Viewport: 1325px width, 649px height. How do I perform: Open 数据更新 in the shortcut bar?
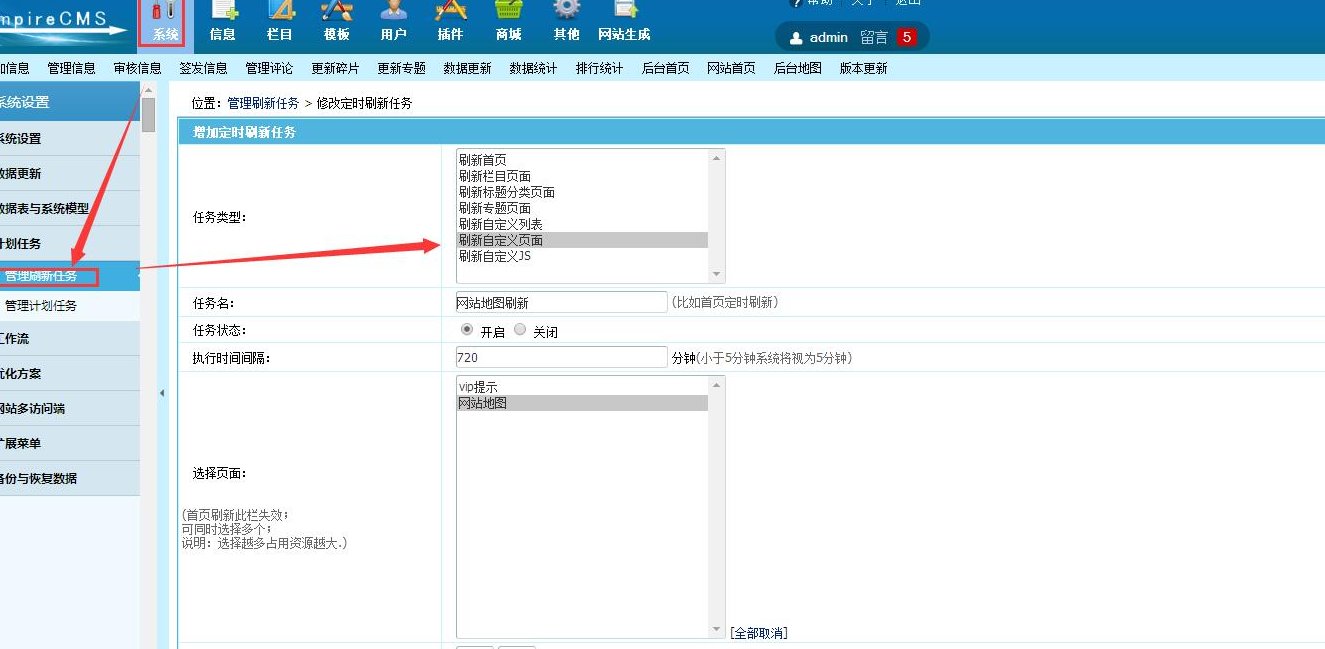coord(468,68)
